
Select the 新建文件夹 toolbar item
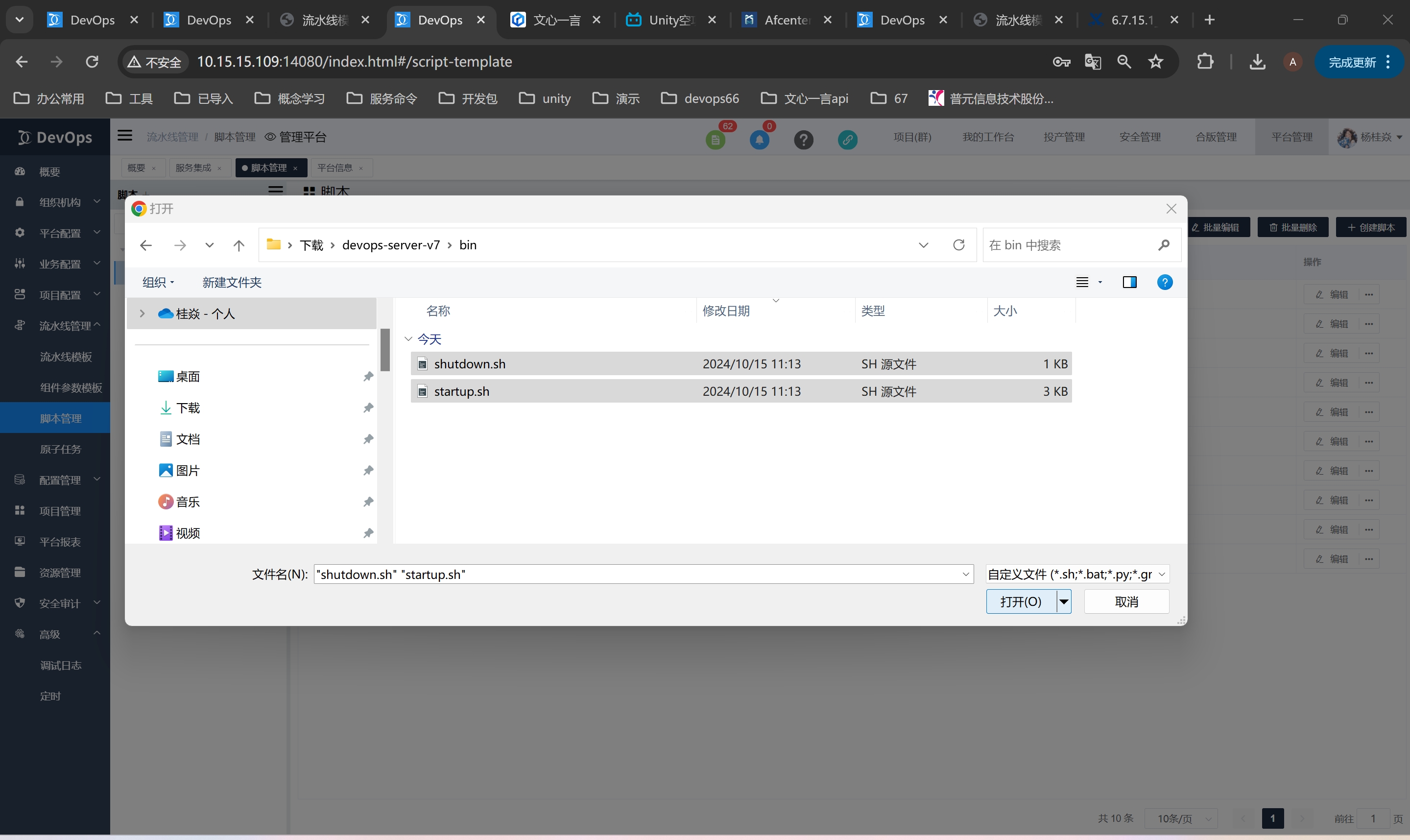click(x=232, y=282)
